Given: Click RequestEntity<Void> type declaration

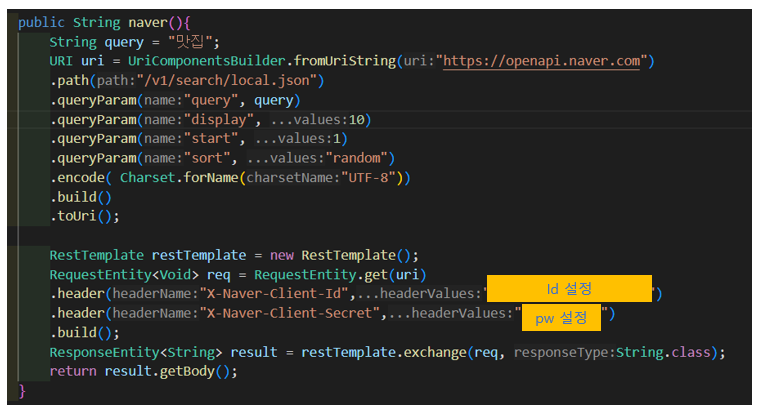Looking at the screenshot, I should tap(124, 275).
